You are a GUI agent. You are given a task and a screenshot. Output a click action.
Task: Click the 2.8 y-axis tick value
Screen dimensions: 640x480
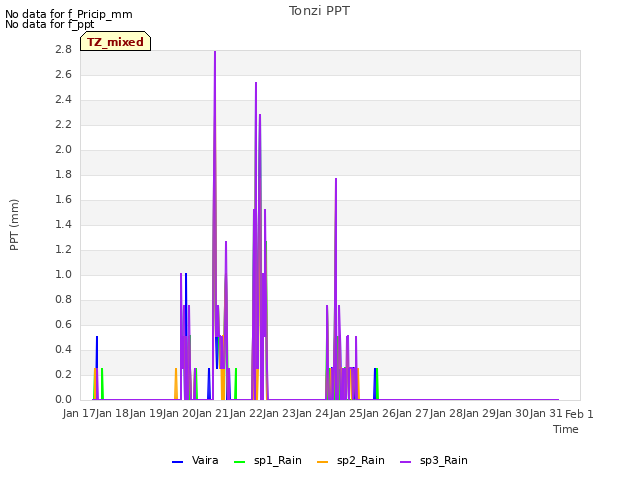(63, 50)
